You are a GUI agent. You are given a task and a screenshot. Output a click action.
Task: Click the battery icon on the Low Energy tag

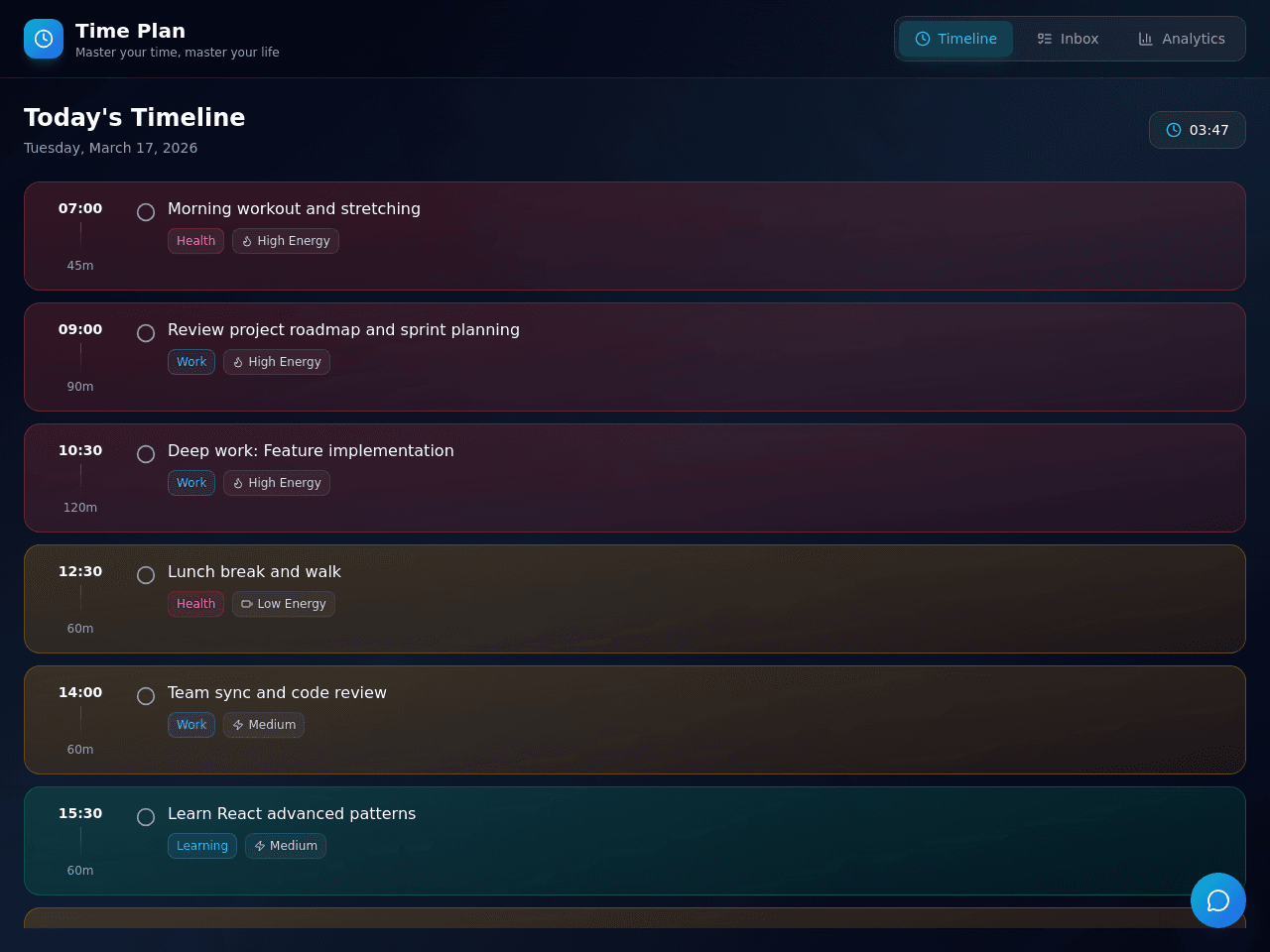(247, 604)
